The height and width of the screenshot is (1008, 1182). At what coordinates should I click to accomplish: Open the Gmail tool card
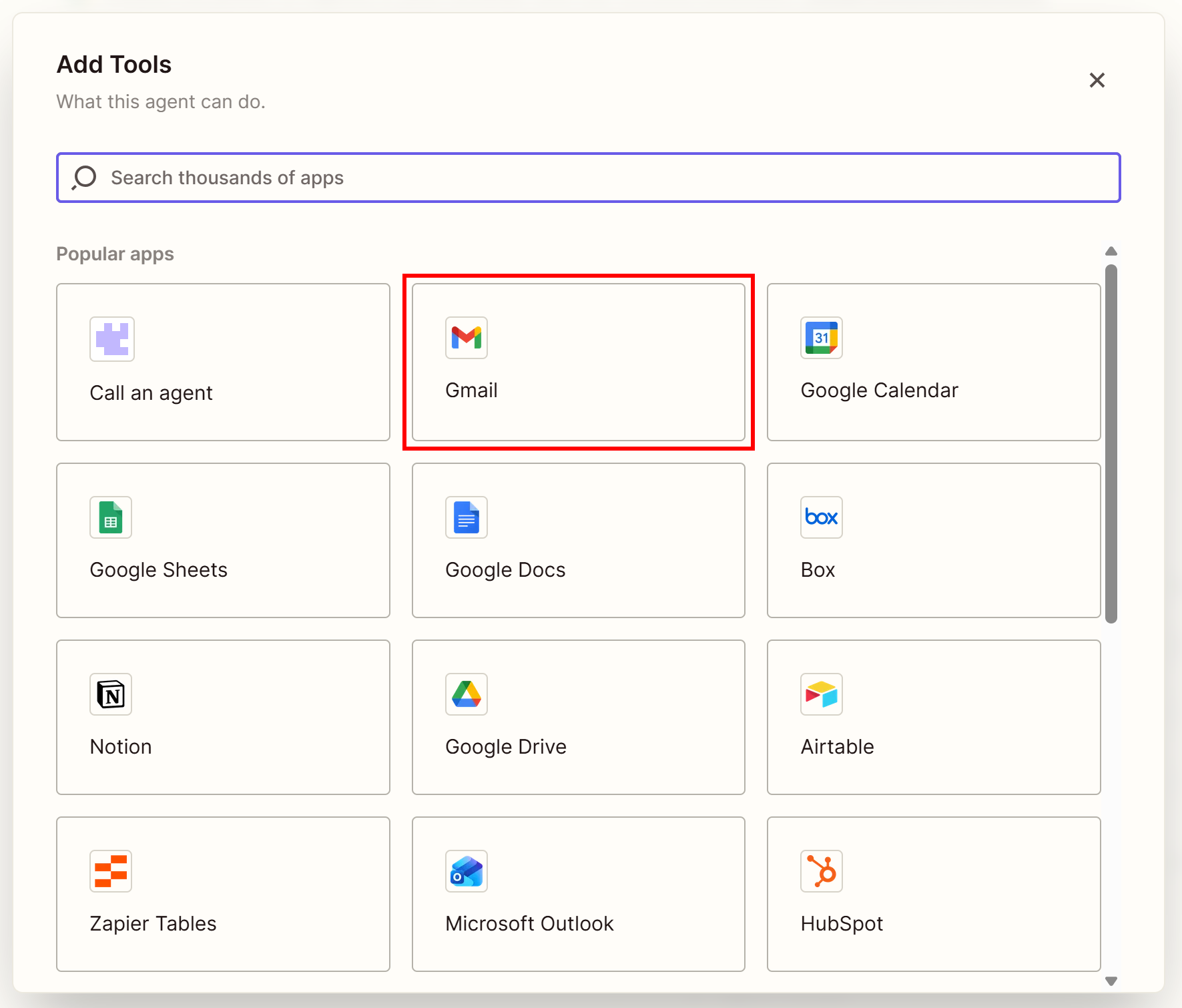pyautogui.click(x=578, y=362)
